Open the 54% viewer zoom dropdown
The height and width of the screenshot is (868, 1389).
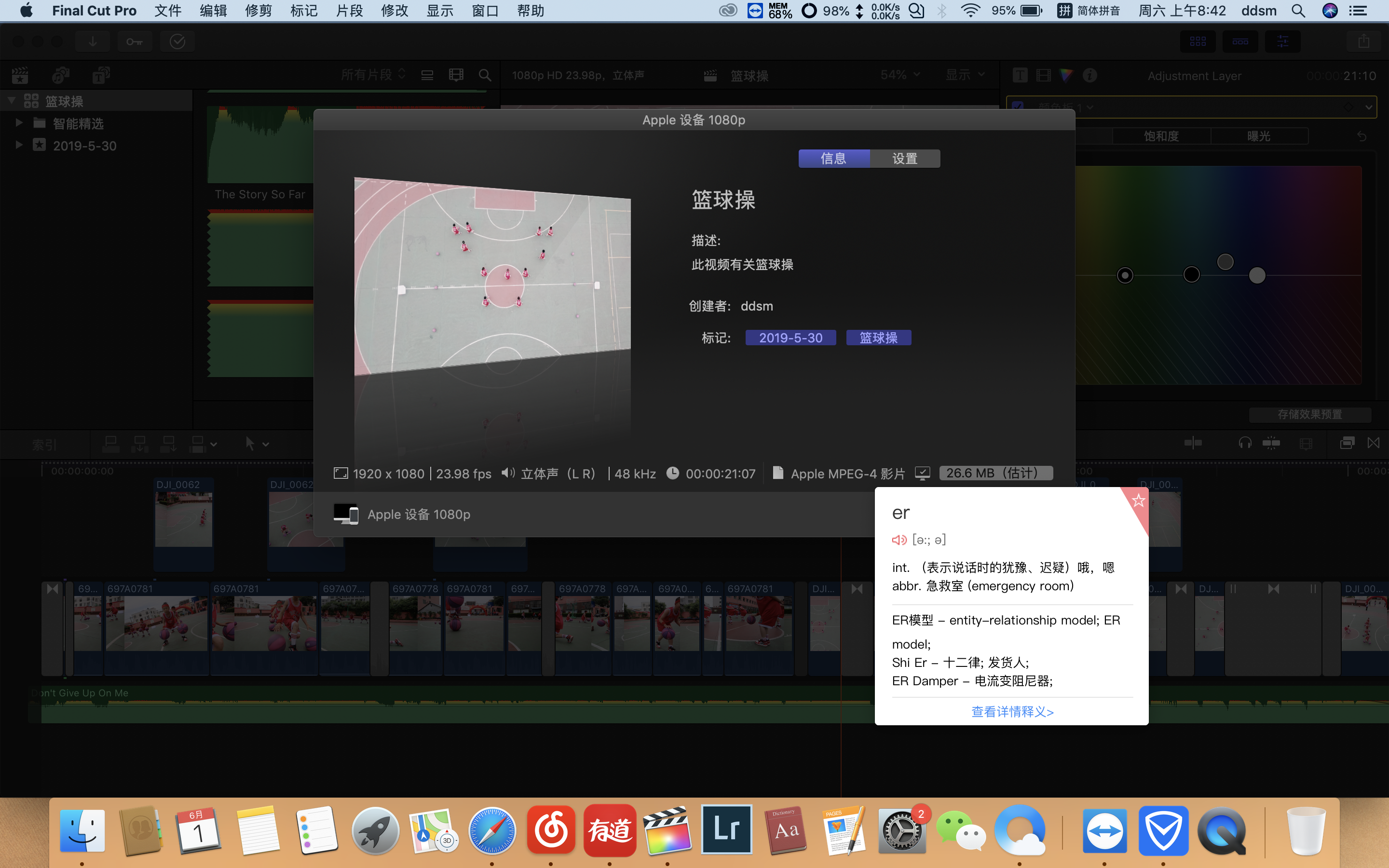[899, 75]
